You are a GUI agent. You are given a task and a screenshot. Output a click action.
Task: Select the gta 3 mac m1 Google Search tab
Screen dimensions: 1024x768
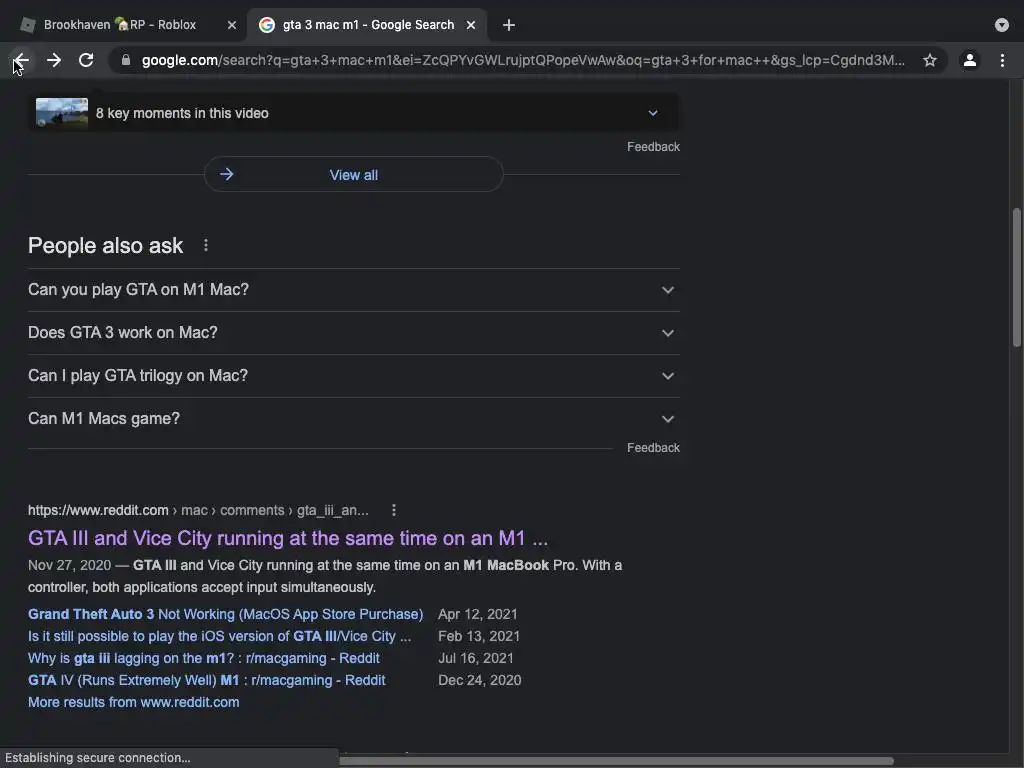(x=368, y=25)
